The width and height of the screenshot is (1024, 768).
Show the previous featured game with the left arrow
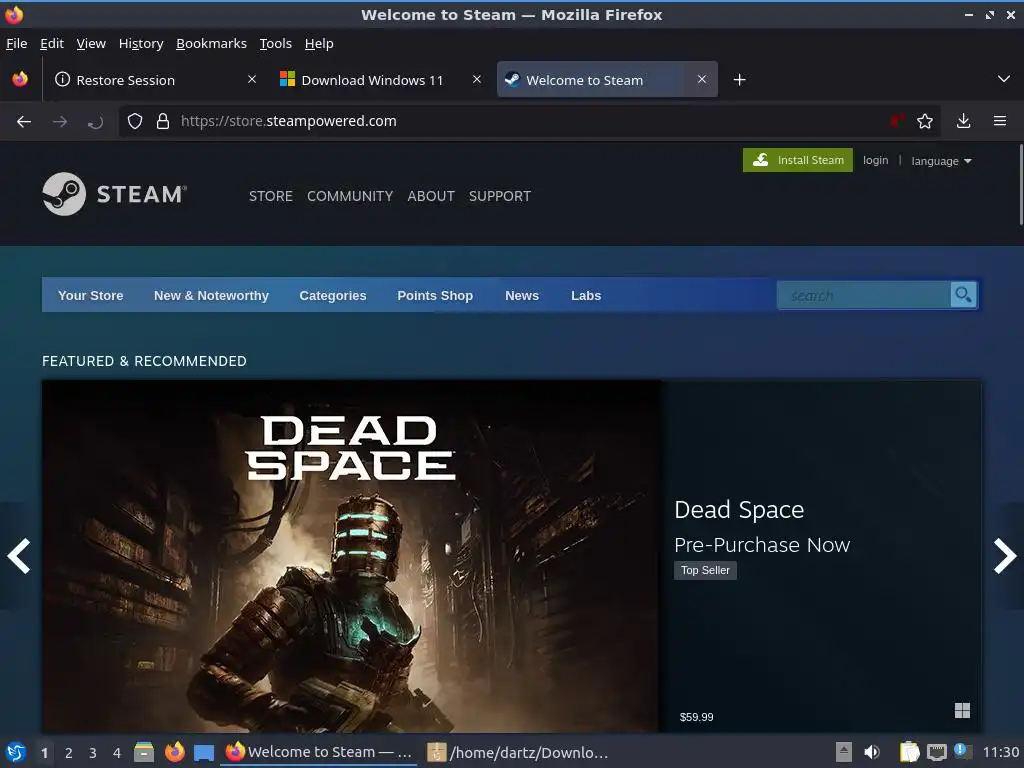click(x=18, y=556)
